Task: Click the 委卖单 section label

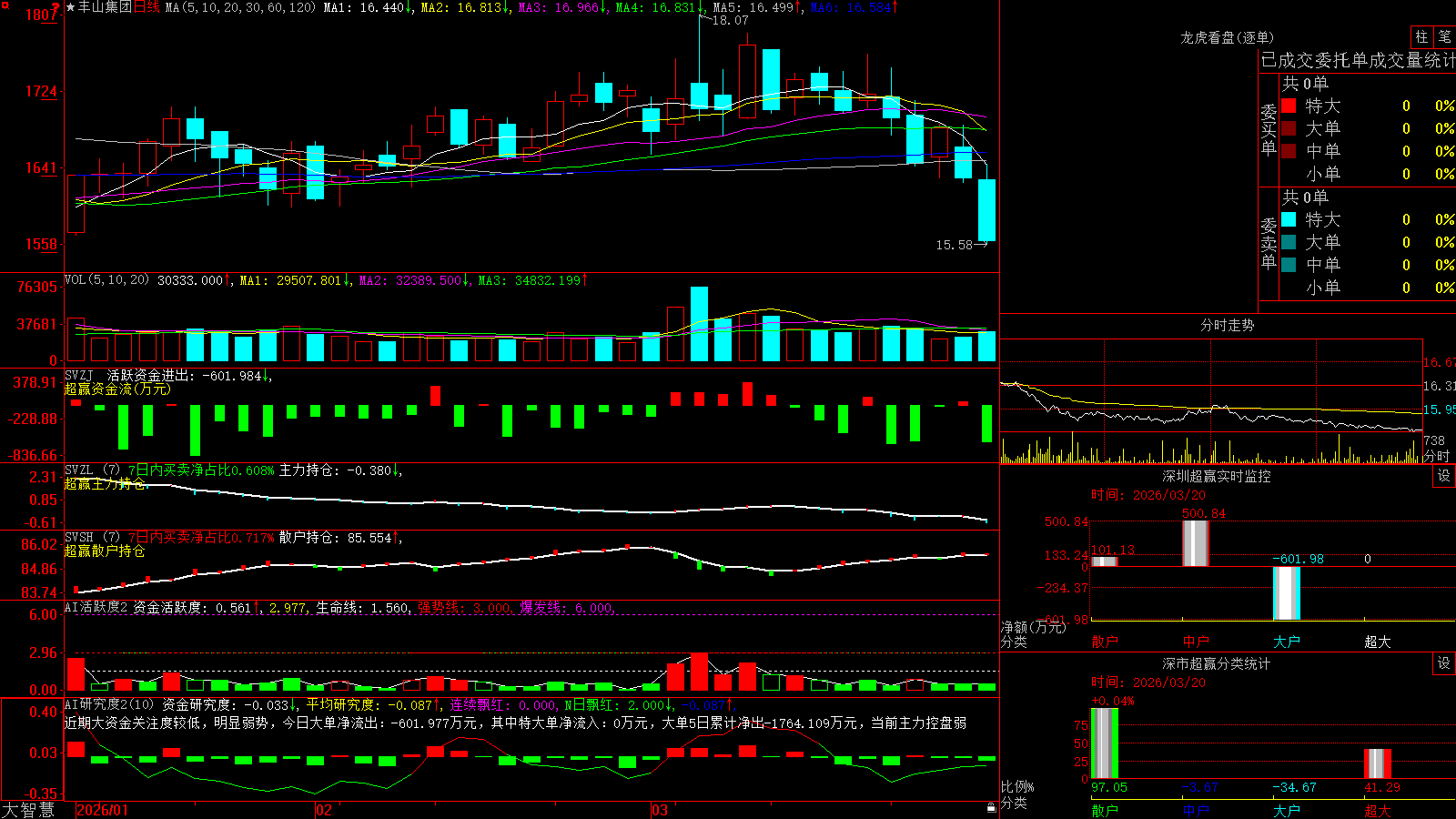Action: click(1269, 244)
